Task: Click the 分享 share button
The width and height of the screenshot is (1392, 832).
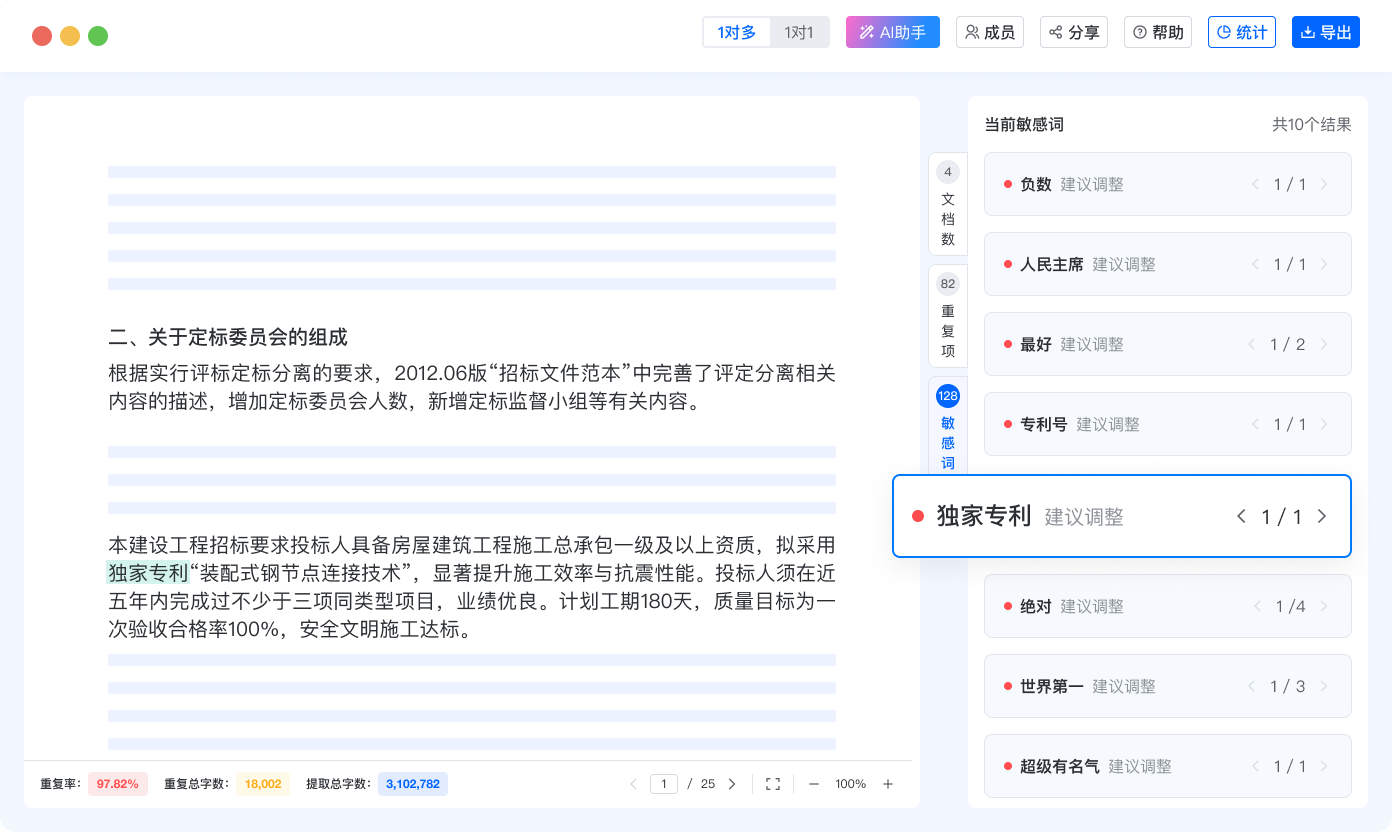Action: point(1074,32)
